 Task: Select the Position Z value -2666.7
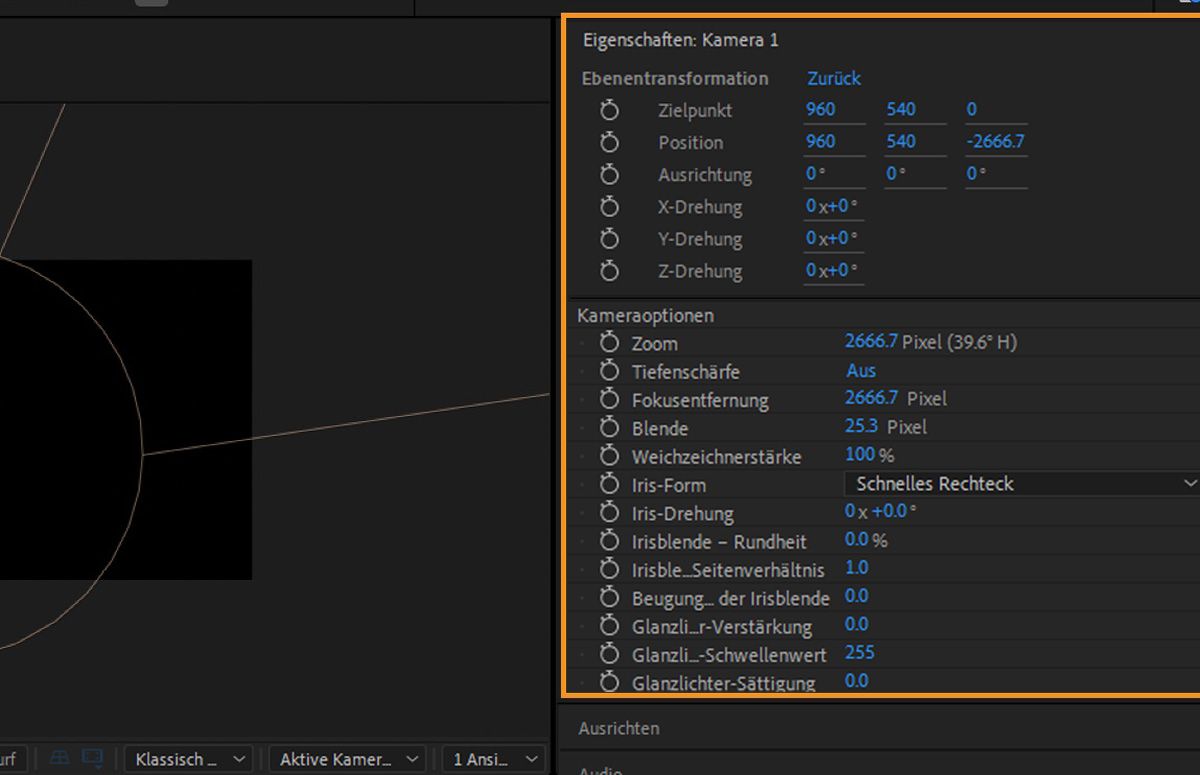coord(995,142)
